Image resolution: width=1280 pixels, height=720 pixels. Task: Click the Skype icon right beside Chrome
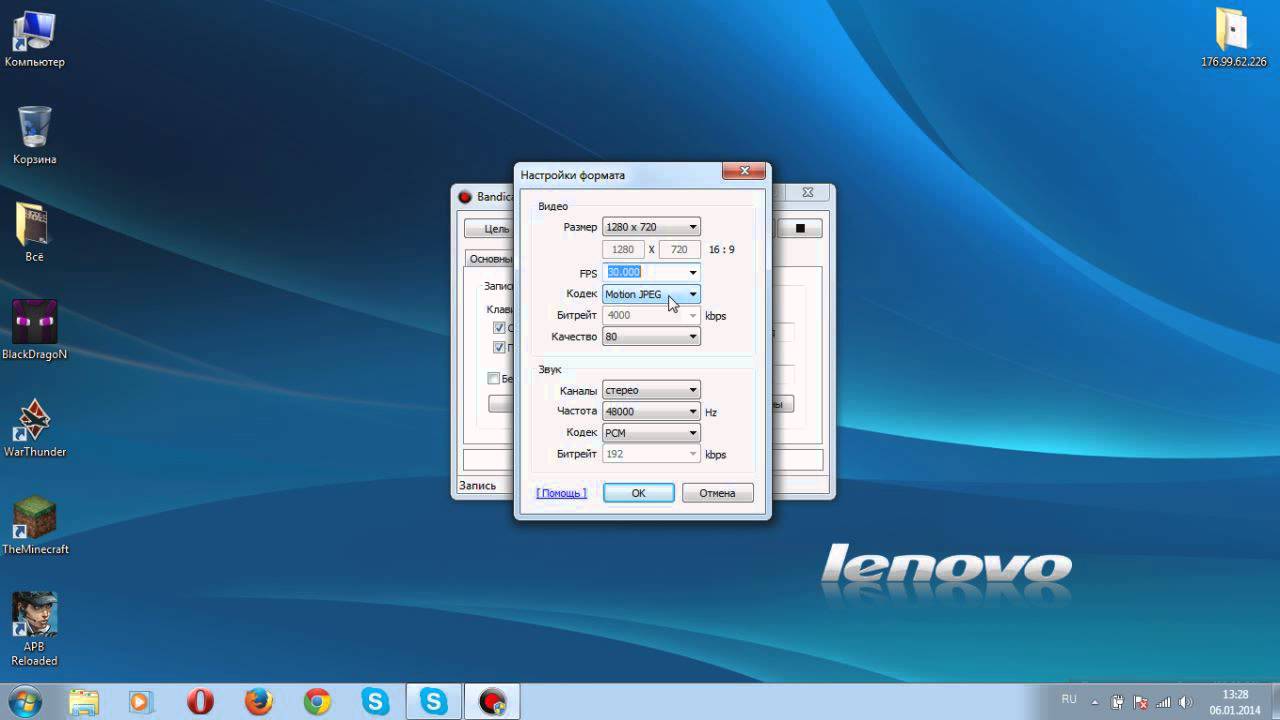tap(375, 702)
